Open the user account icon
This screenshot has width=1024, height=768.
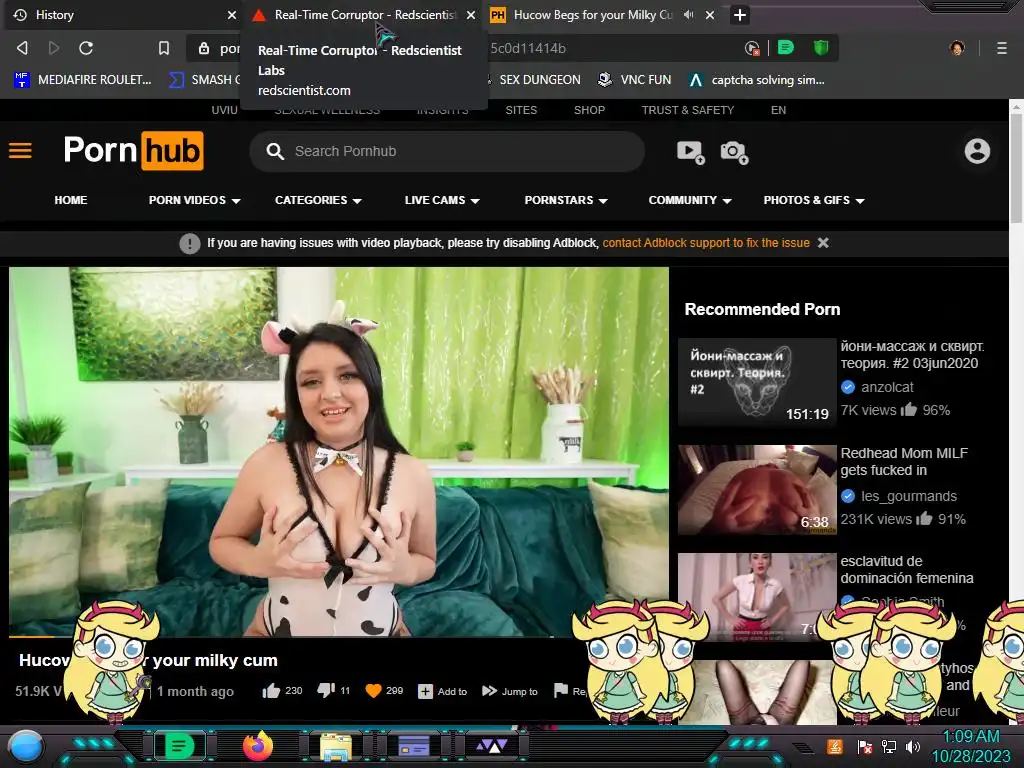(977, 151)
